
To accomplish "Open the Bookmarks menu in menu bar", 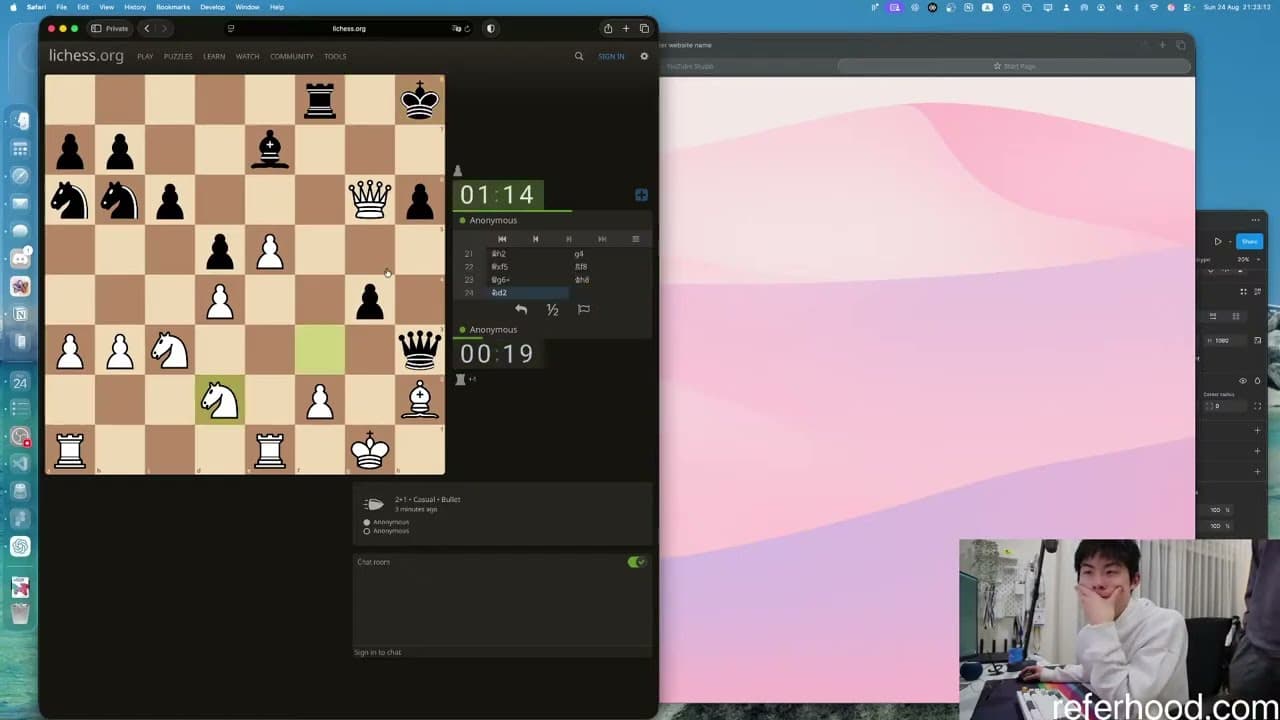I will point(173,7).
